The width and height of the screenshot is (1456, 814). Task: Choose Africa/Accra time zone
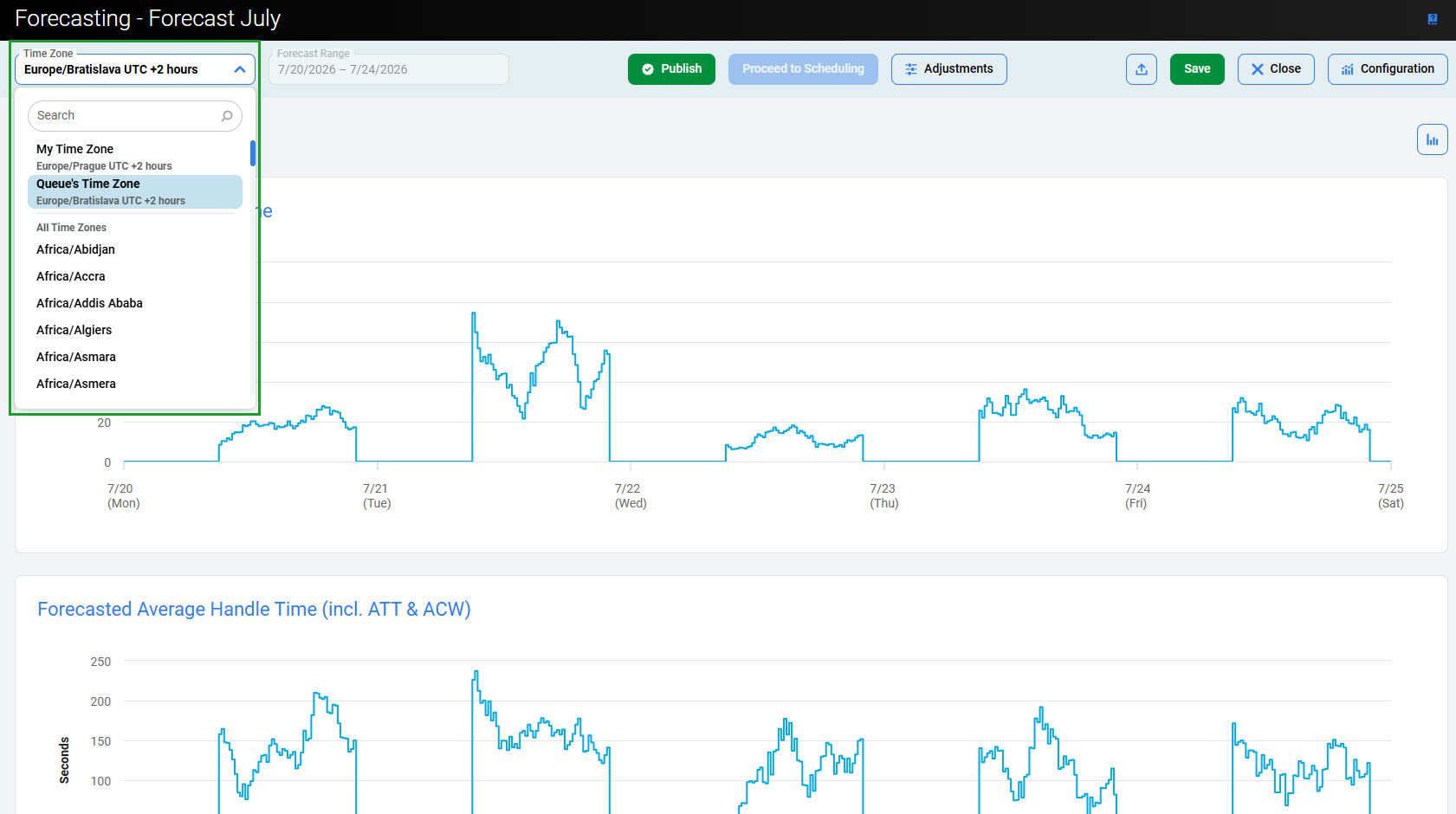(x=135, y=276)
